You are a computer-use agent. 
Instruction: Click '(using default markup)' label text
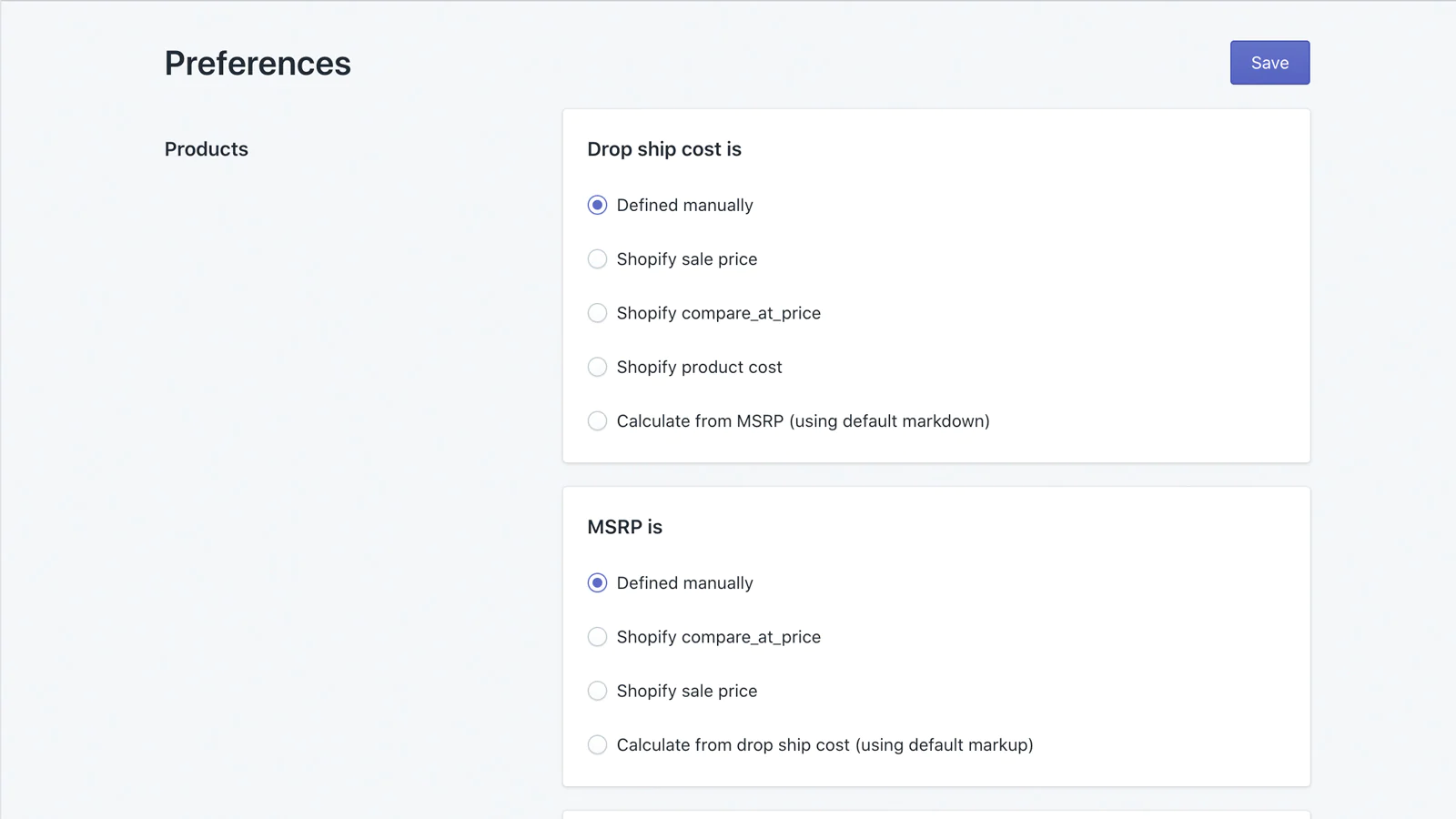pyautogui.click(x=944, y=745)
